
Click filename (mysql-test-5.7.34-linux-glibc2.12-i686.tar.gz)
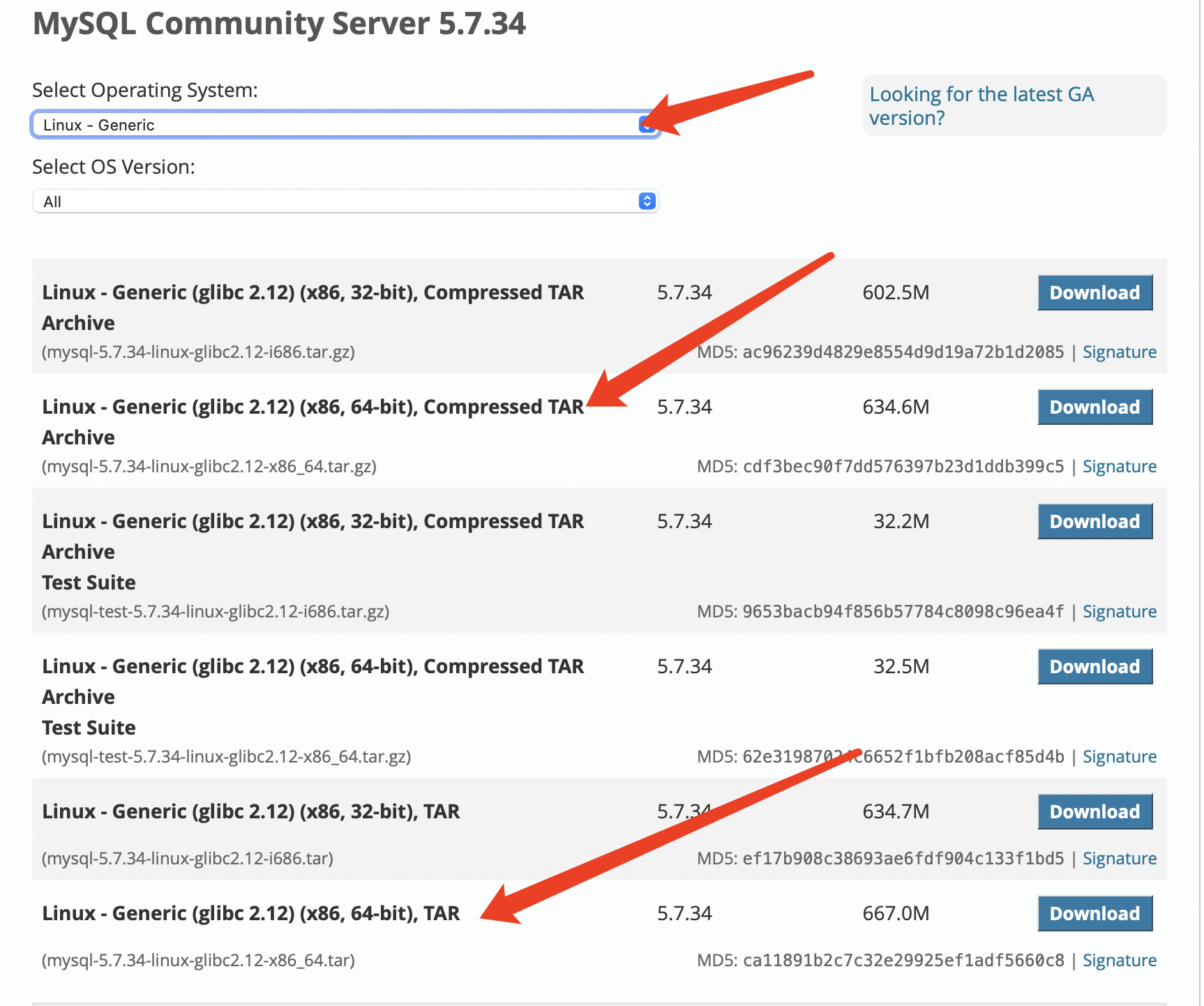(216, 612)
